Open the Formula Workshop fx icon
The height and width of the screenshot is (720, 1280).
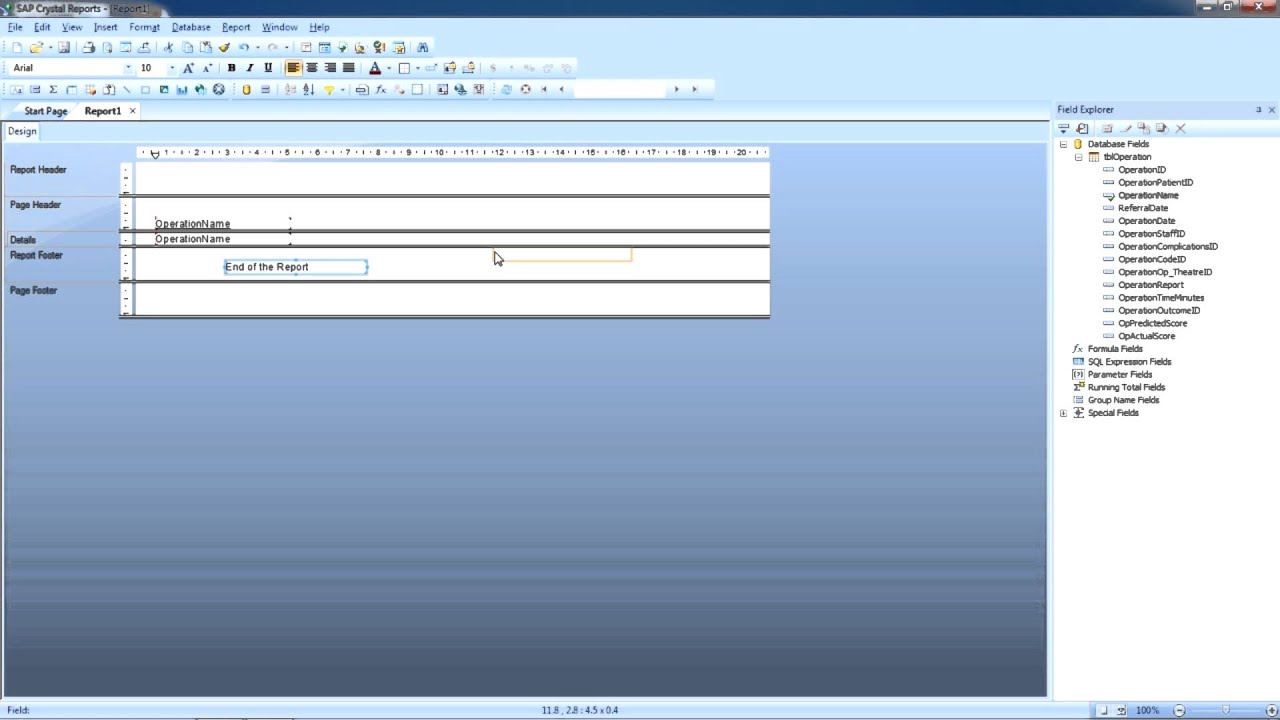click(x=381, y=89)
